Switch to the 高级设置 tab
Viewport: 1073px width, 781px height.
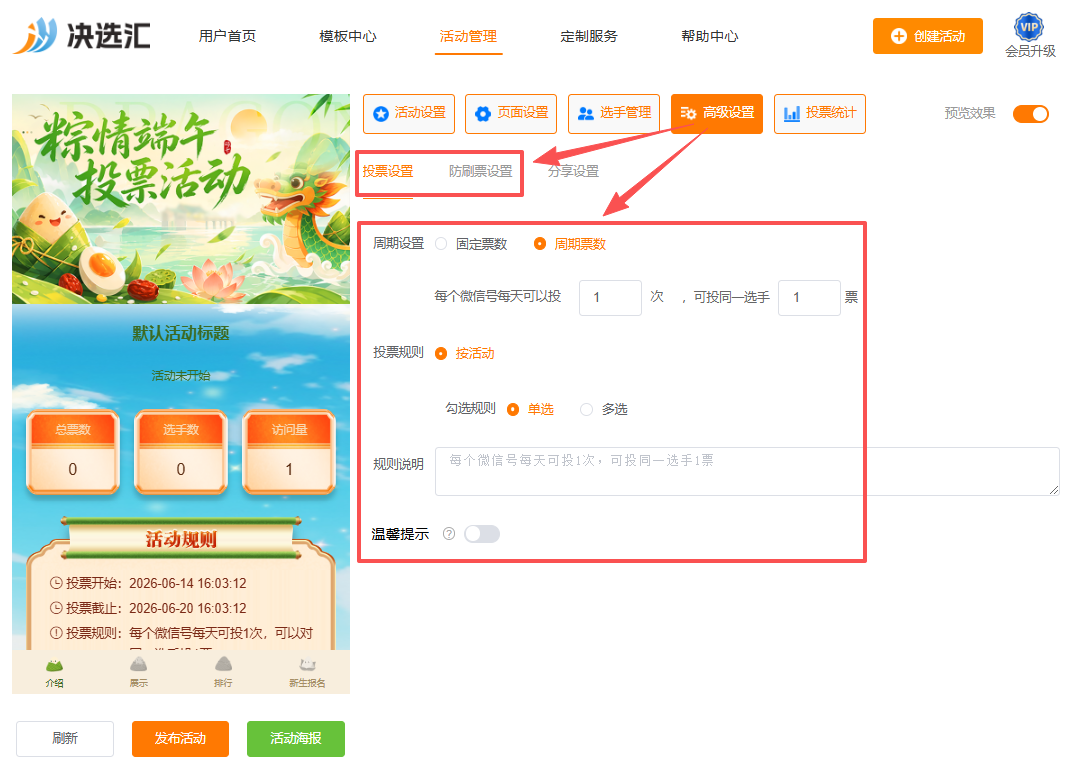(x=717, y=114)
